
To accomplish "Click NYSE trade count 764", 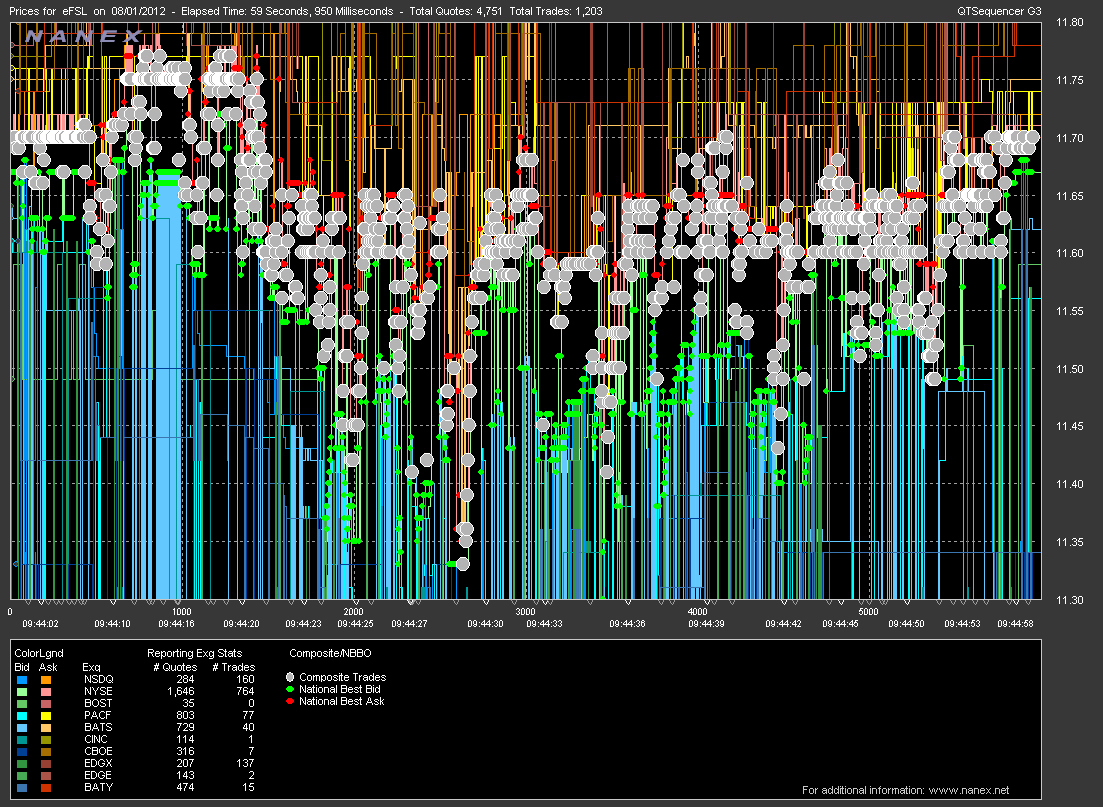I will pyautogui.click(x=245, y=692).
